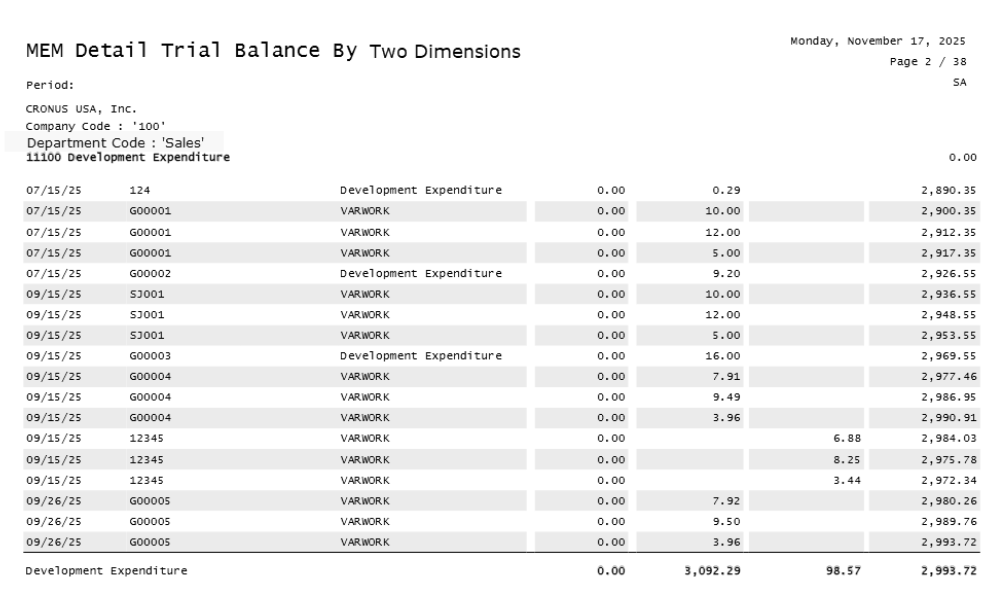Click document G00004 in the 2,977.46 row
The height and width of the screenshot is (591, 995).
click(150, 376)
